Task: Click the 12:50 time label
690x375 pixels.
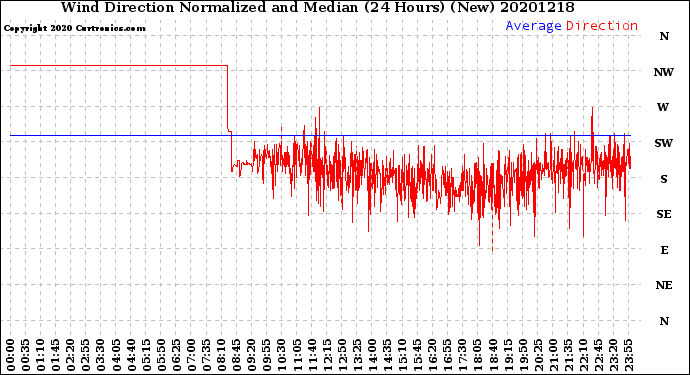Action: [342, 356]
